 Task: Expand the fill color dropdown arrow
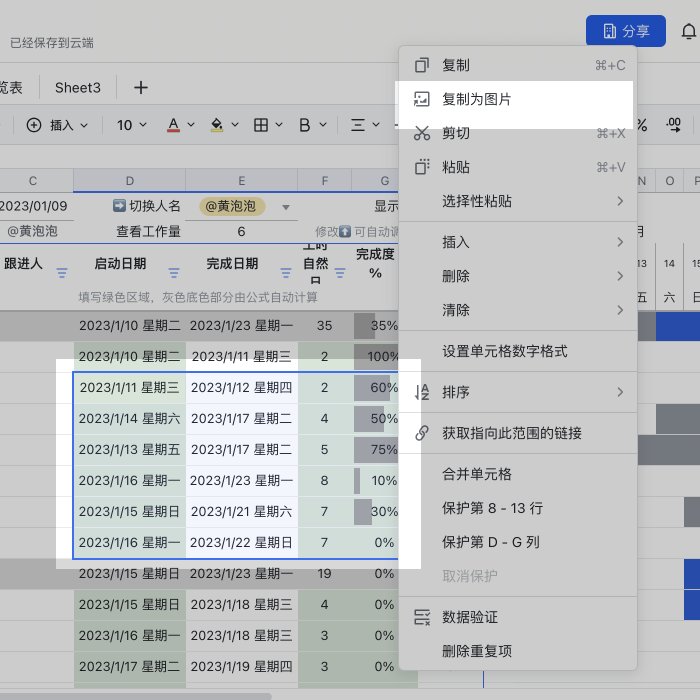coord(235,125)
